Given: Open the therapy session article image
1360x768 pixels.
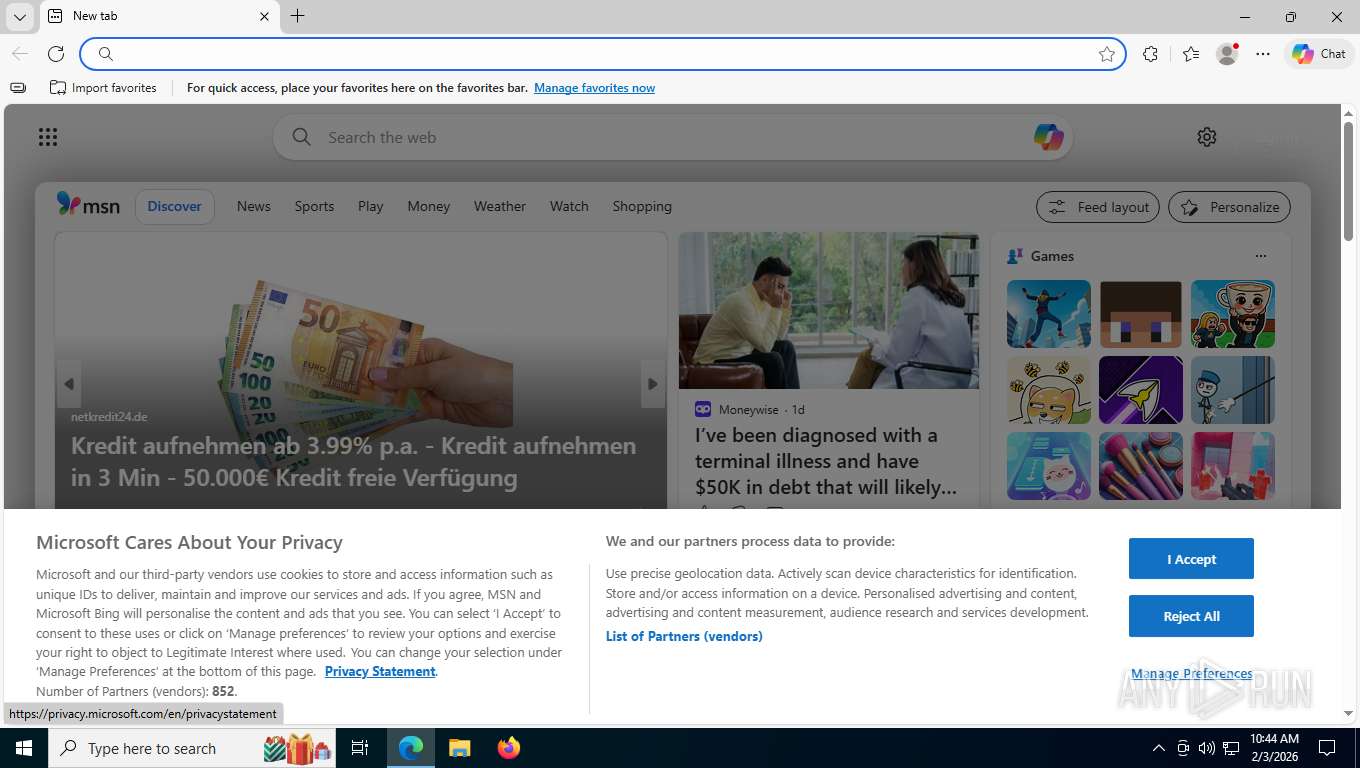Looking at the screenshot, I should (x=829, y=310).
